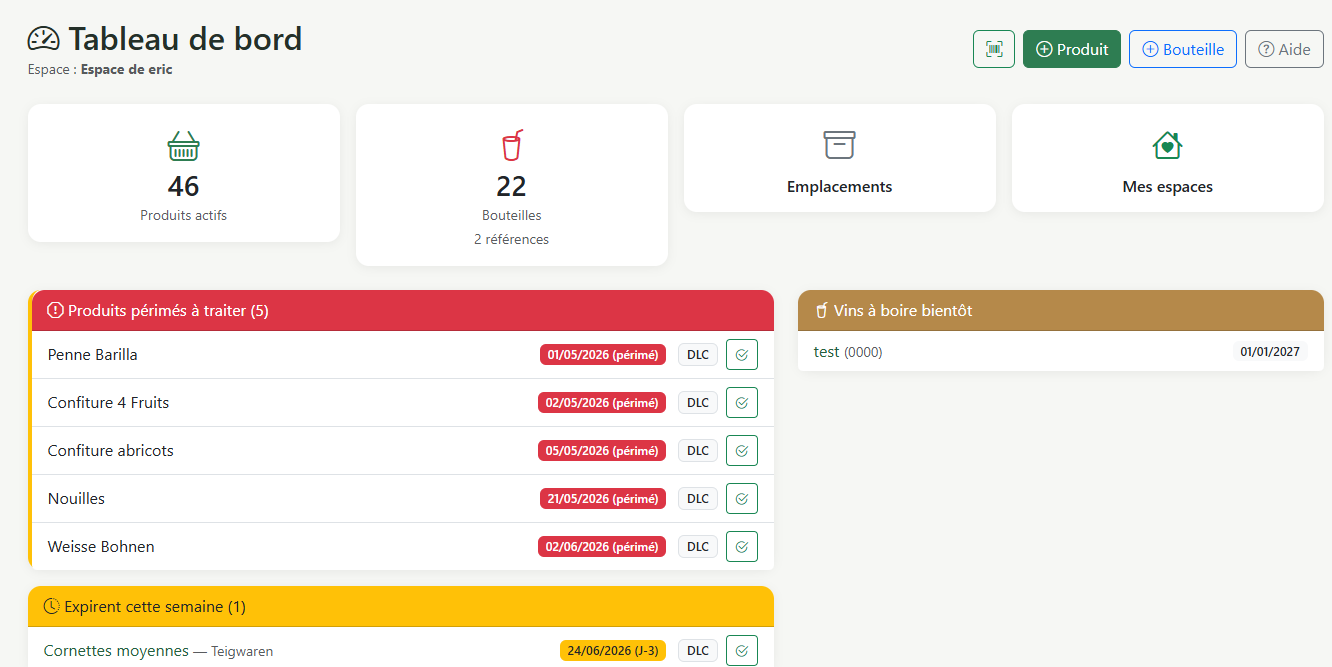The width and height of the screenshot is (1332, 667).
Task: Click the dashboard gauge icon beside the title
Action: 44,39
